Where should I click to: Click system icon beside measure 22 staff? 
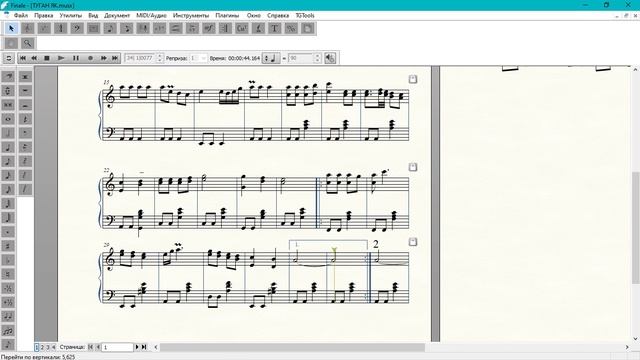tap(413, 167)
